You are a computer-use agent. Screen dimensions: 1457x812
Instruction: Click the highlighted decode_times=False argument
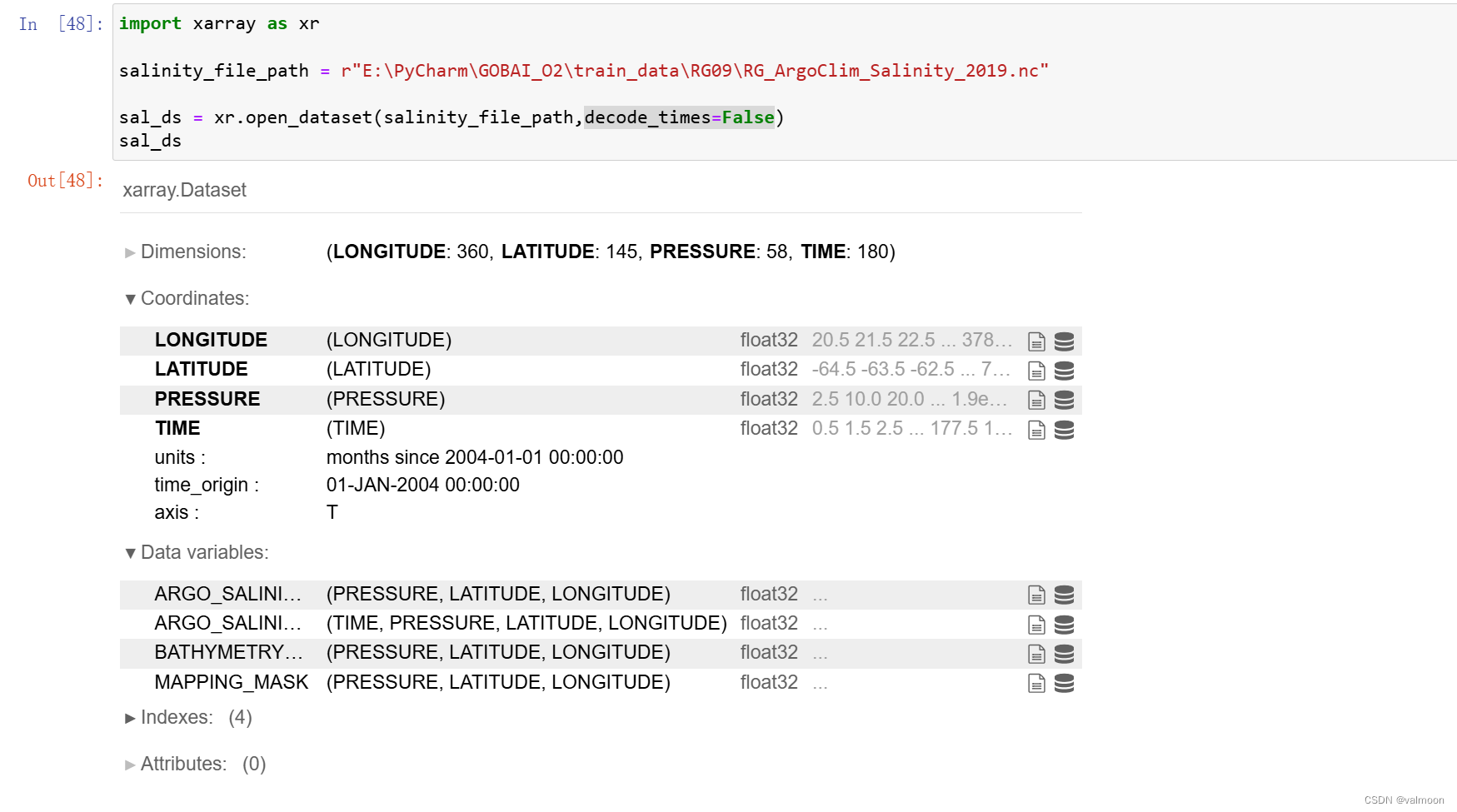[x=679, y=117]
